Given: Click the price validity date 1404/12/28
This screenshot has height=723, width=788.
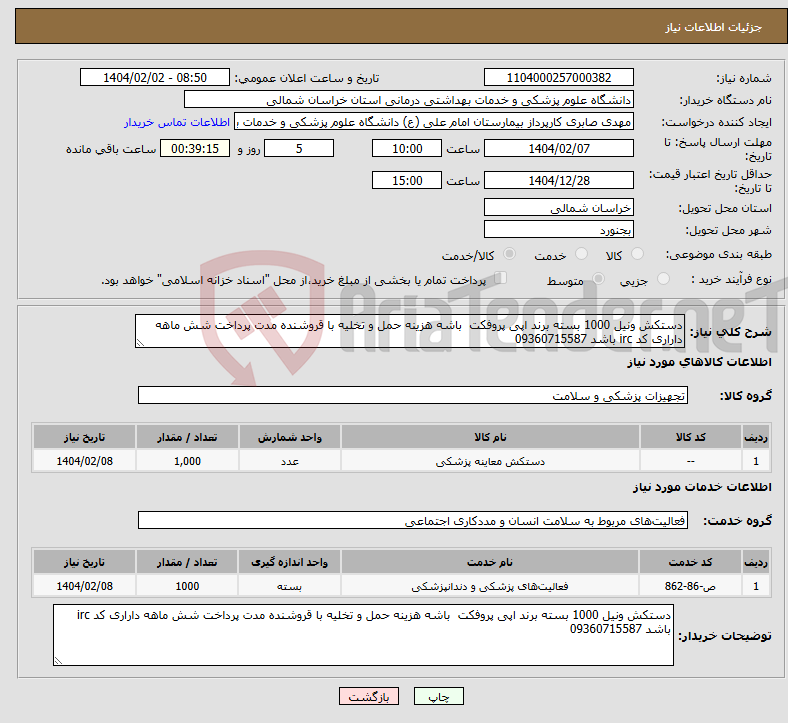Looking at the screenshot, I should pyautogui.click(x=558, y=180).
